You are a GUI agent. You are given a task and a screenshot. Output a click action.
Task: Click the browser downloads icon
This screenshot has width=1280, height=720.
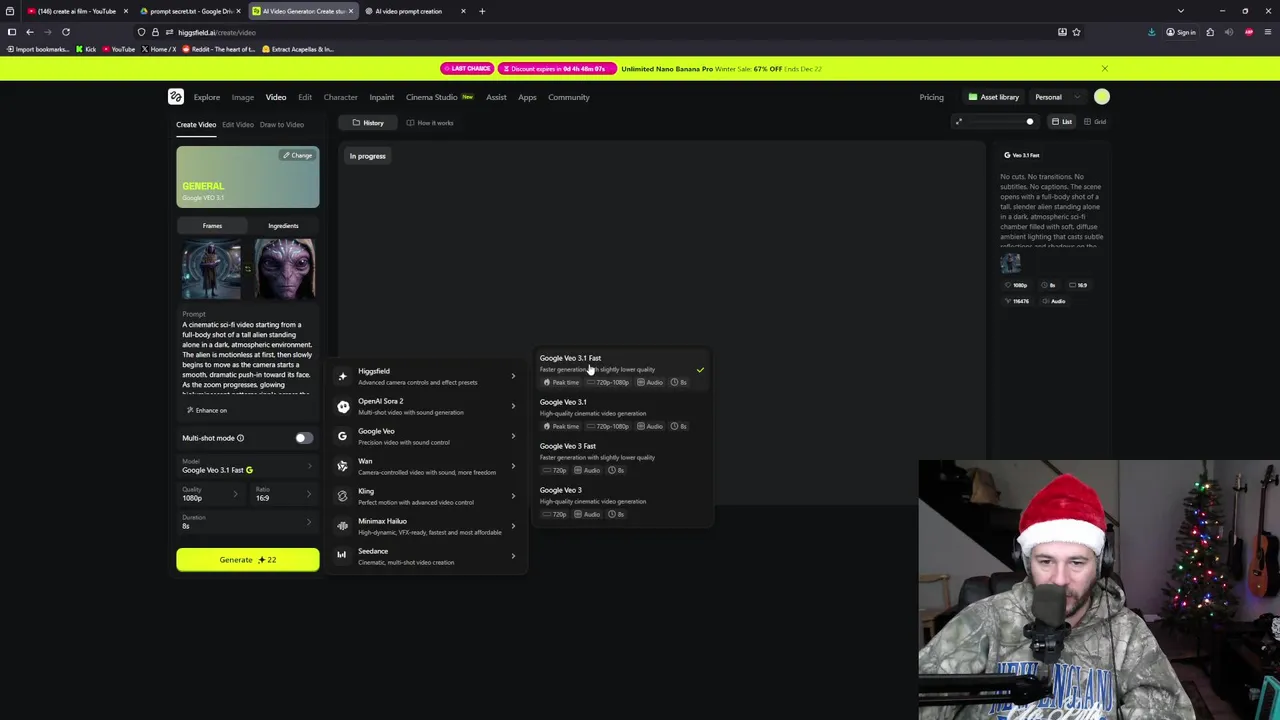(1151, 32)
